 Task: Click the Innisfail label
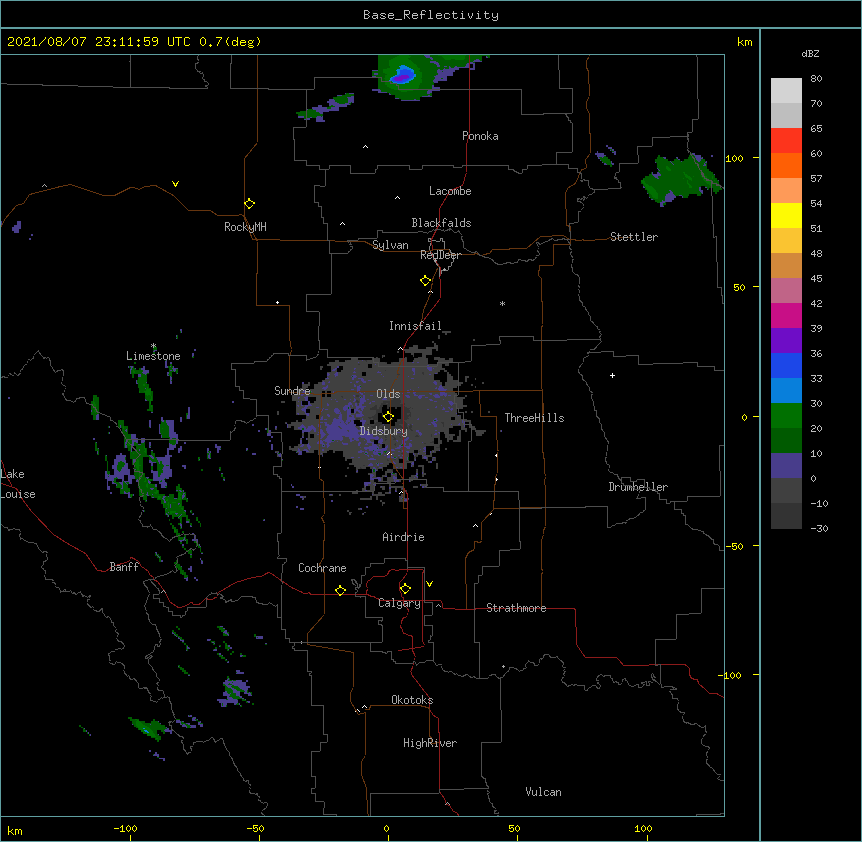(x=415, y=326)
